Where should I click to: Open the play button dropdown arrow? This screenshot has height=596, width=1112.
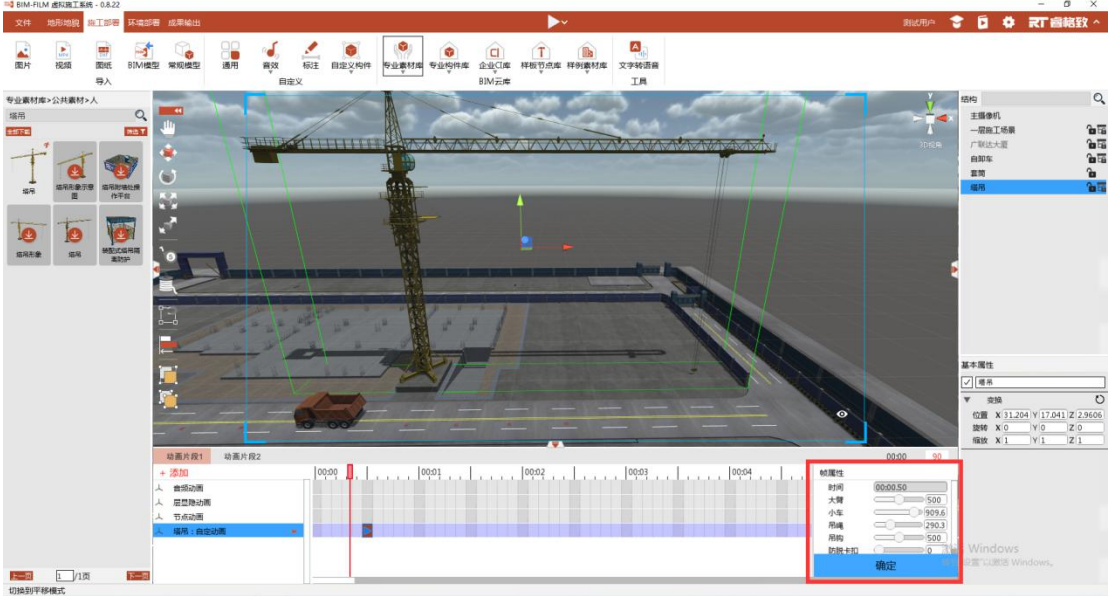coord(565,23)
